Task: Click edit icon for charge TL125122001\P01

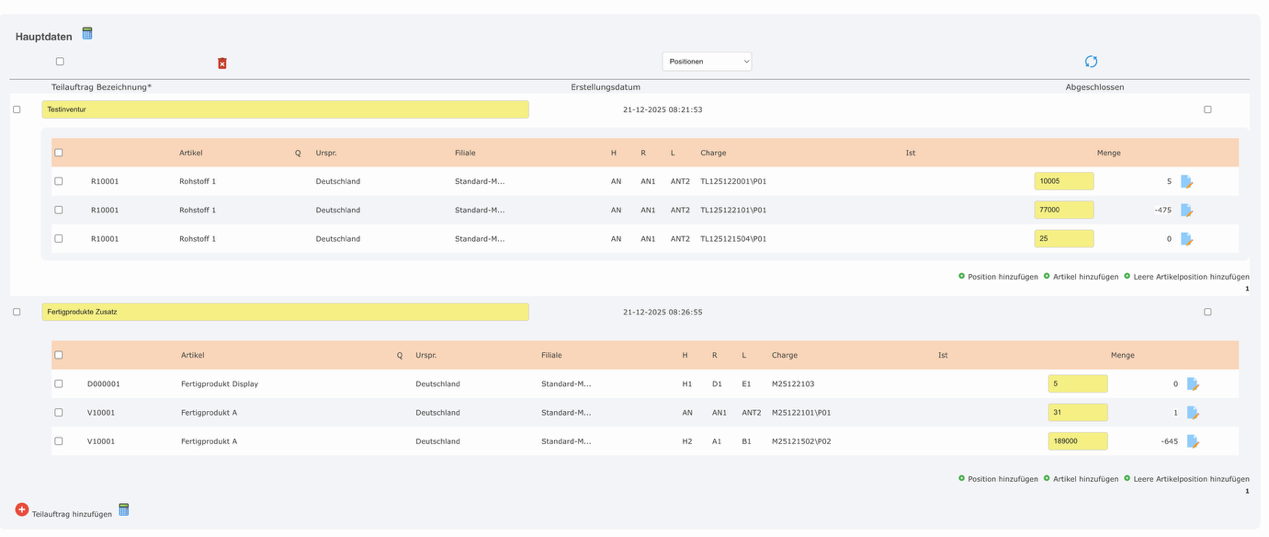Action: 1187,182
